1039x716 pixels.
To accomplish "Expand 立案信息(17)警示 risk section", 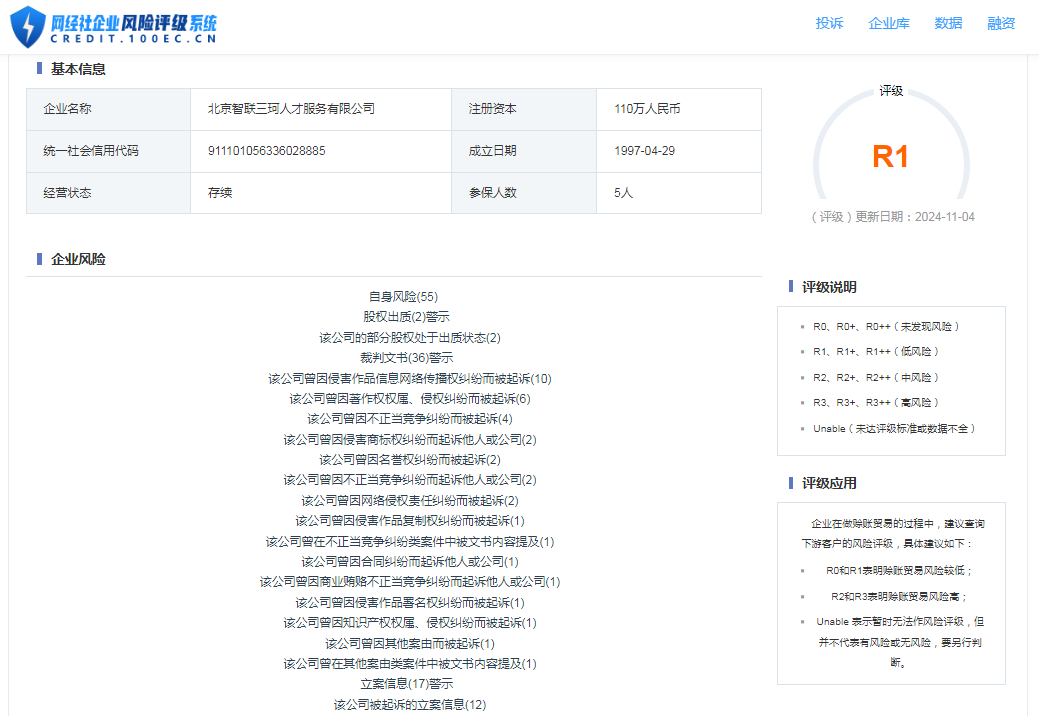I will (x=406, y=684).
